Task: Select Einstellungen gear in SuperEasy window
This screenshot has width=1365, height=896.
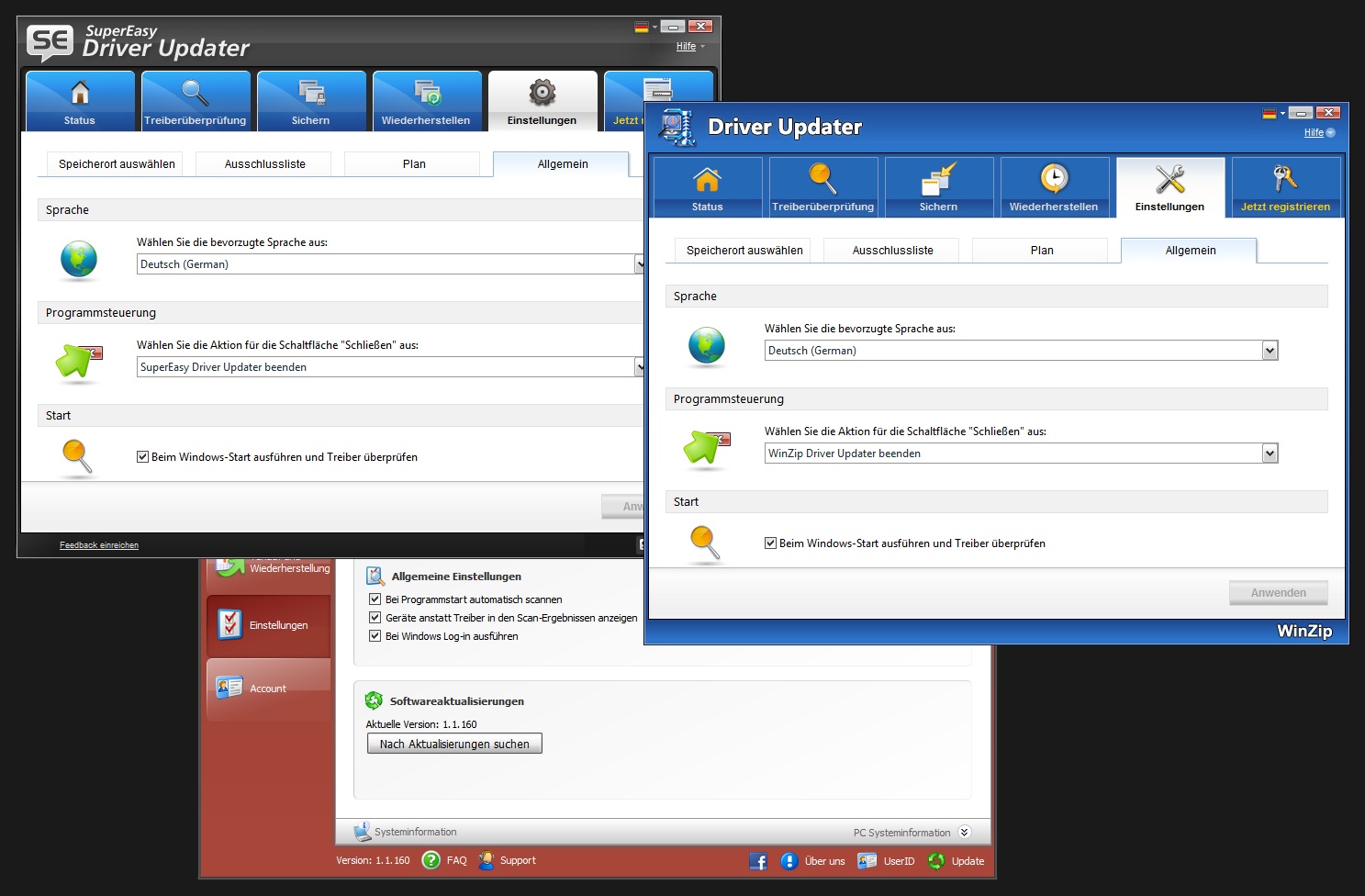Action: coord(543,93)
